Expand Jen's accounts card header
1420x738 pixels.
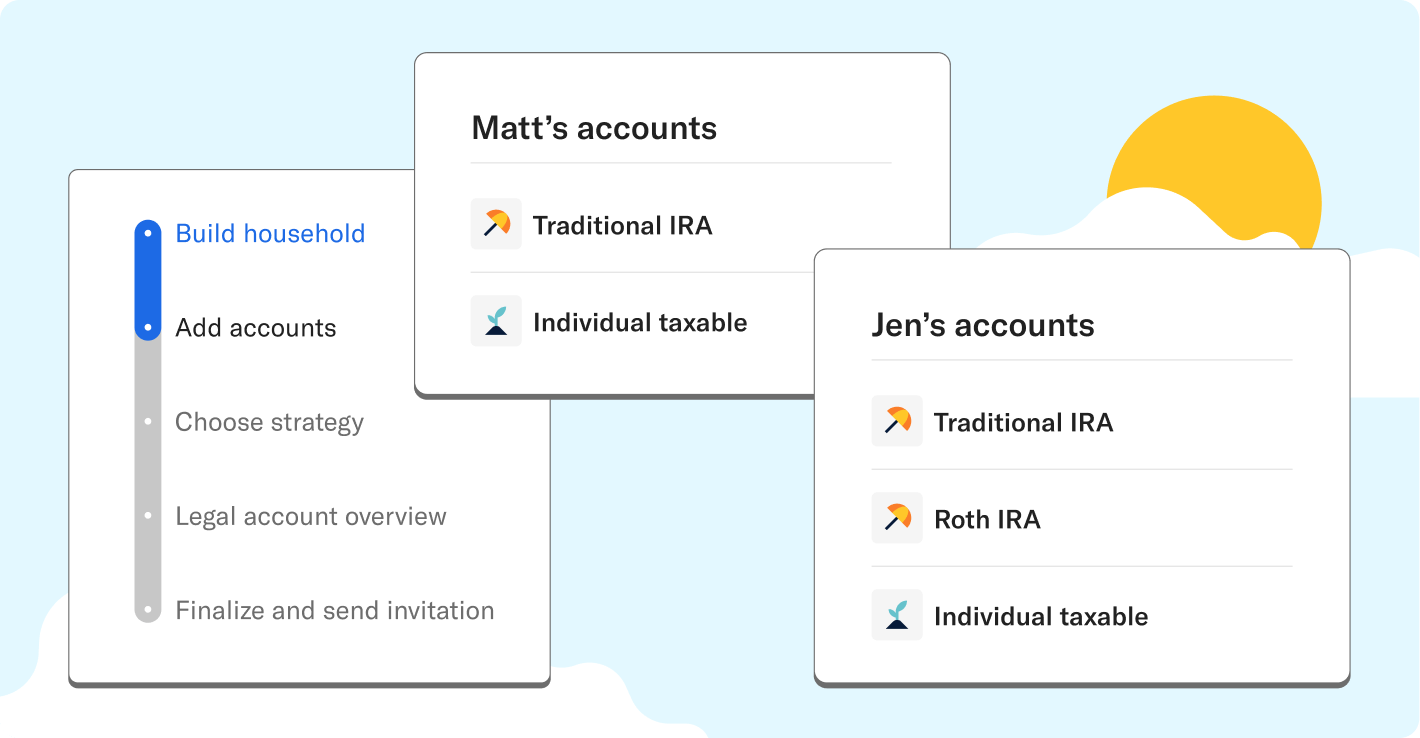tap(983, 324)
